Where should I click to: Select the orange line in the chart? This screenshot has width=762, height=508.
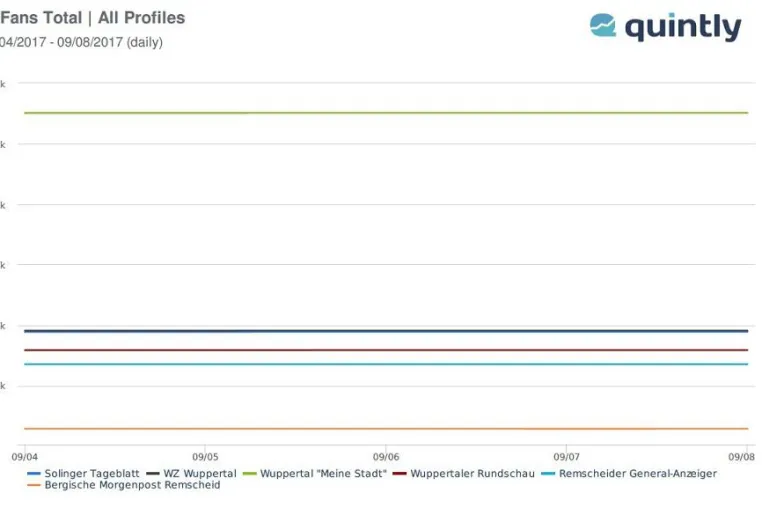coord(386,429)
